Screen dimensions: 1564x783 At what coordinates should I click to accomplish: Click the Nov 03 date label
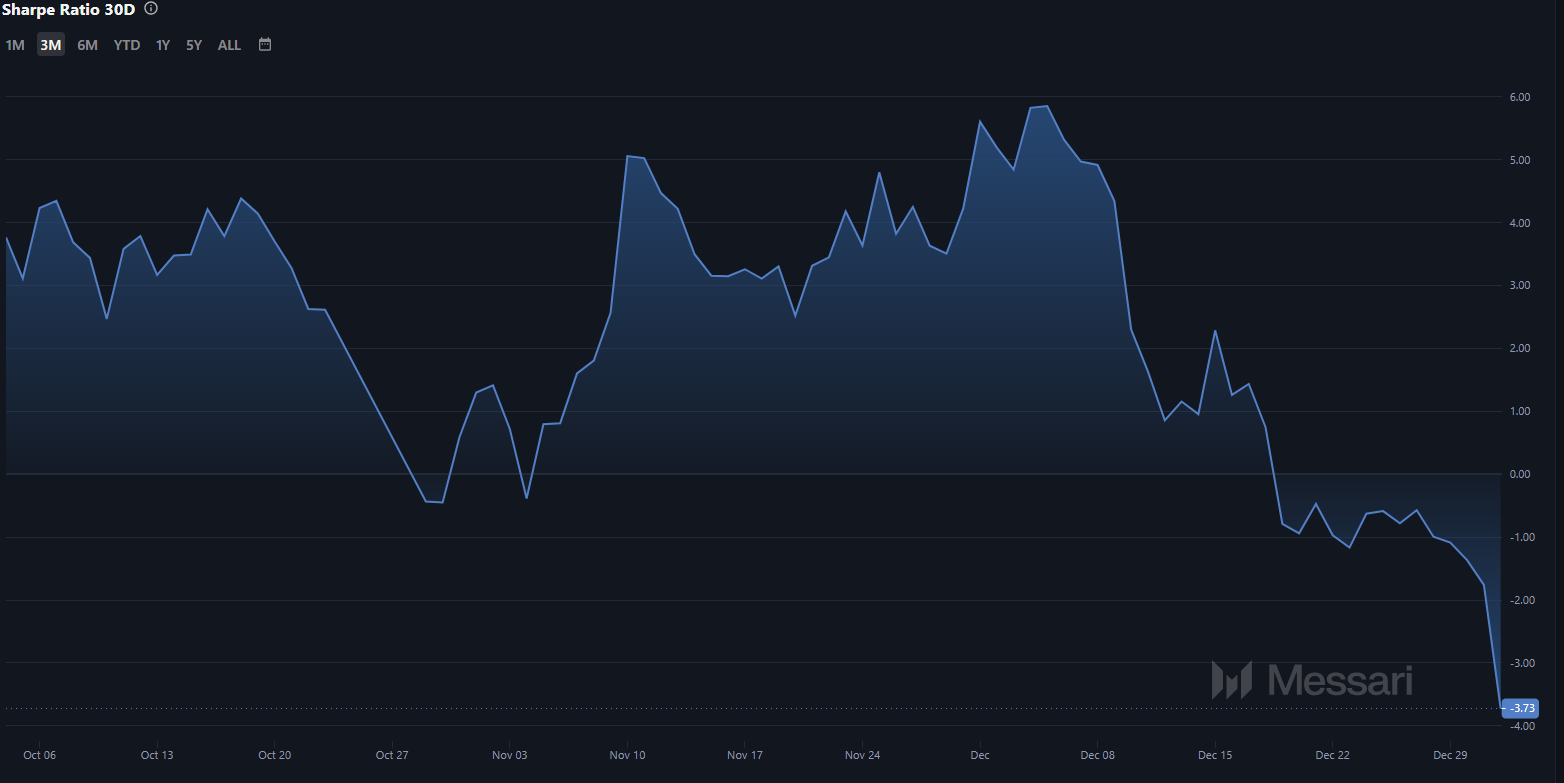[x=509, y=755]
